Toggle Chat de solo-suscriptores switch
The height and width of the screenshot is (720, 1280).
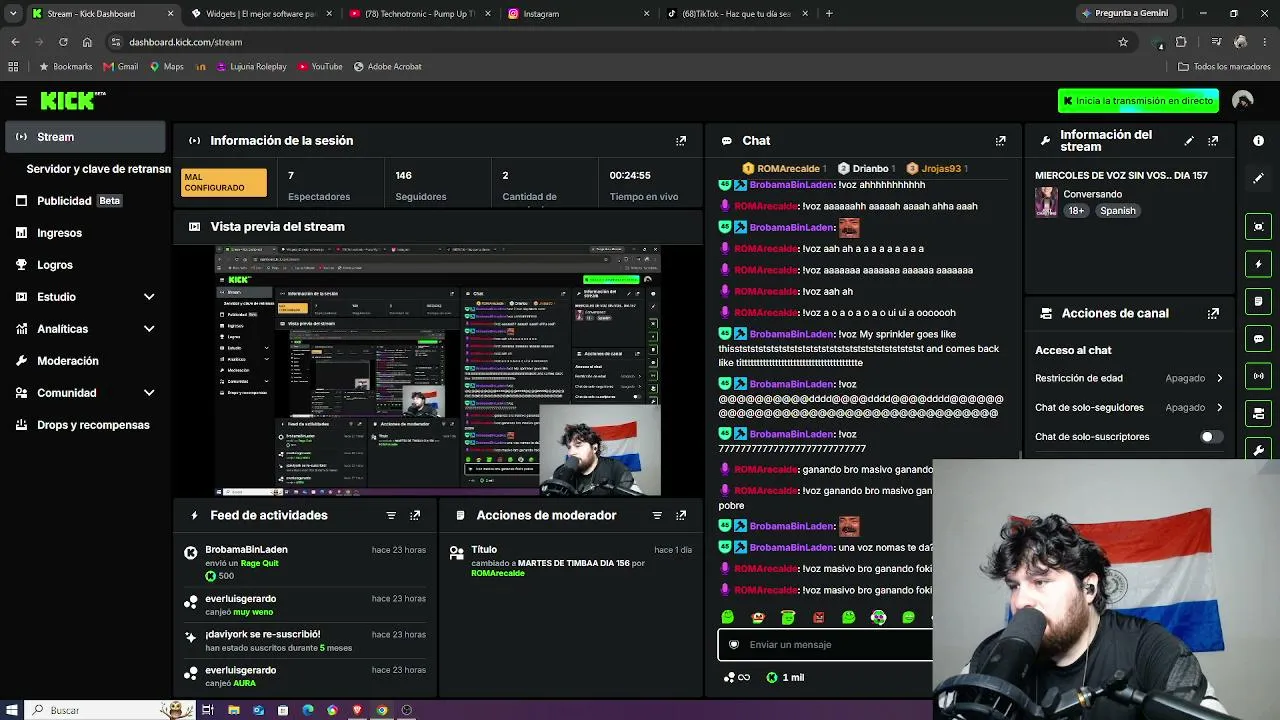(x=1211, y=437)
